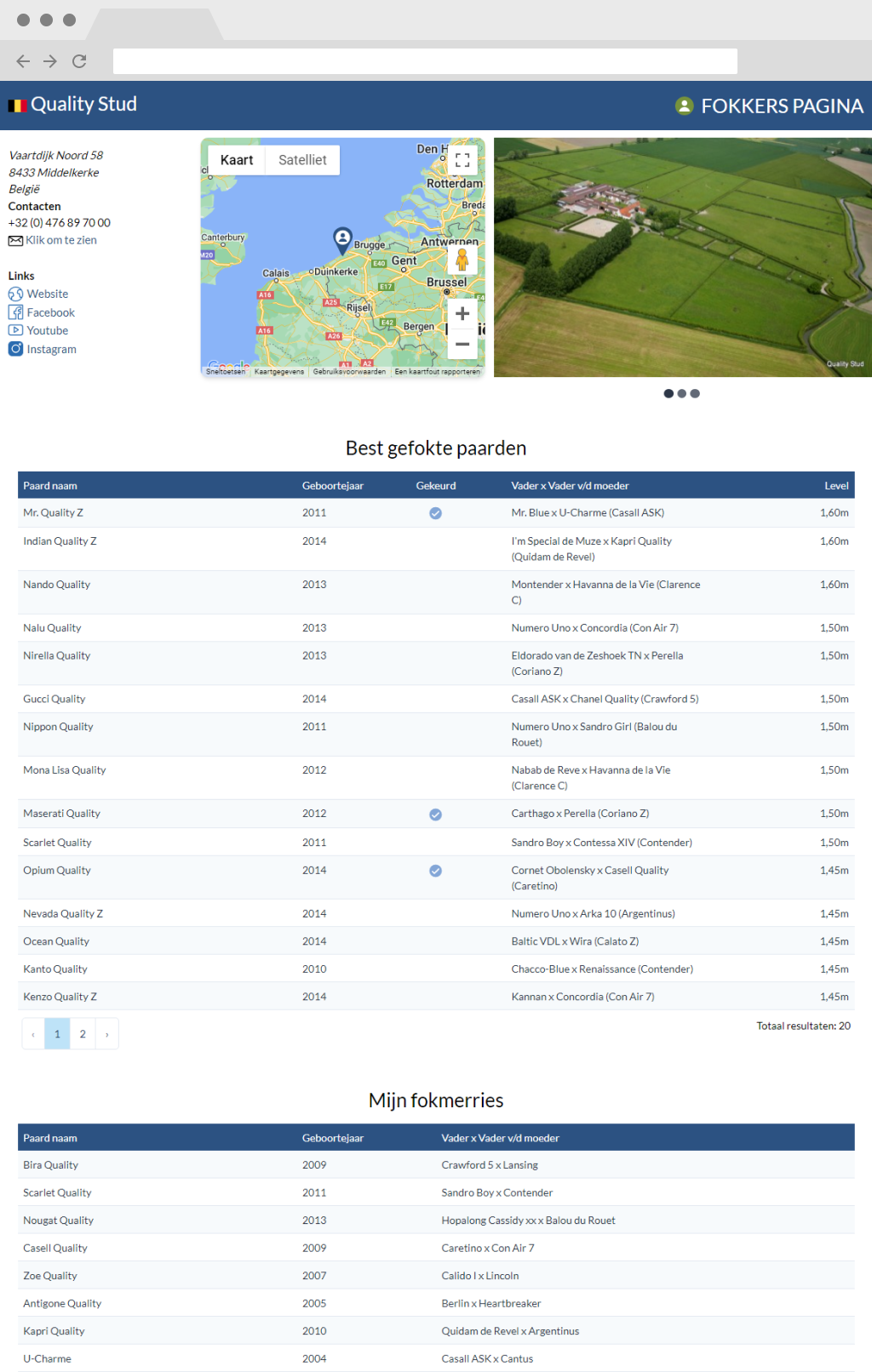
Task: Open Quality Stud header title
Action: click(x=83, y=104)
